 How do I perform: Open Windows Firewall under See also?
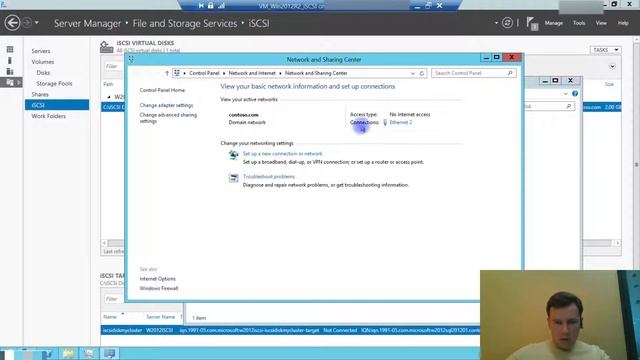[x=159, y=288]
